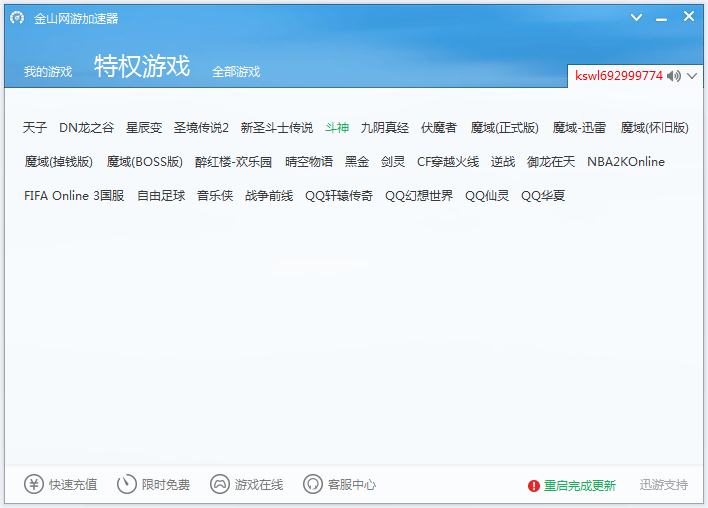
Task: Select the game QQ轩辕传奇
Action: tap(339, 196)
